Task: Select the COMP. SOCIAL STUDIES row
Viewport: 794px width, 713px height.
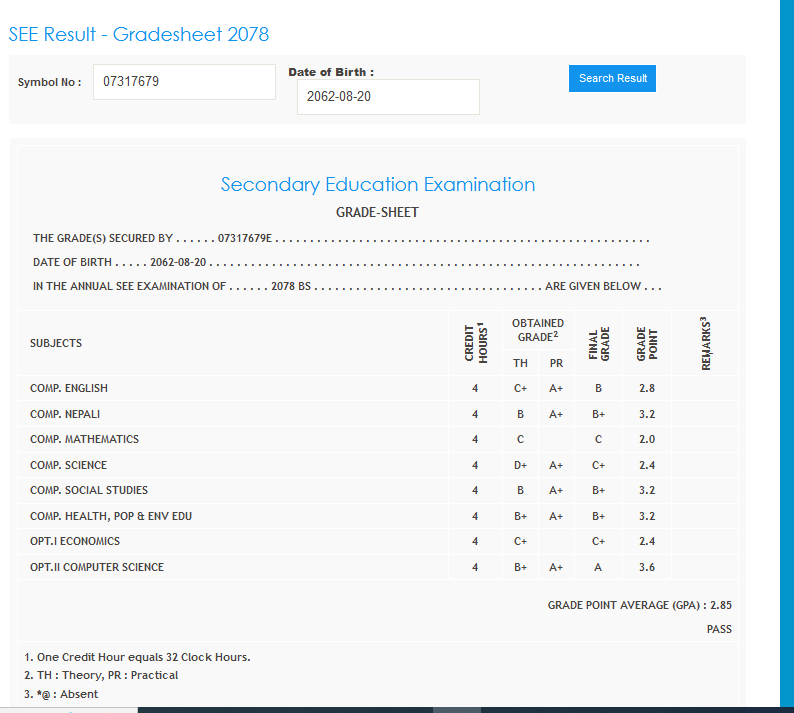Action: pos(89,490)
